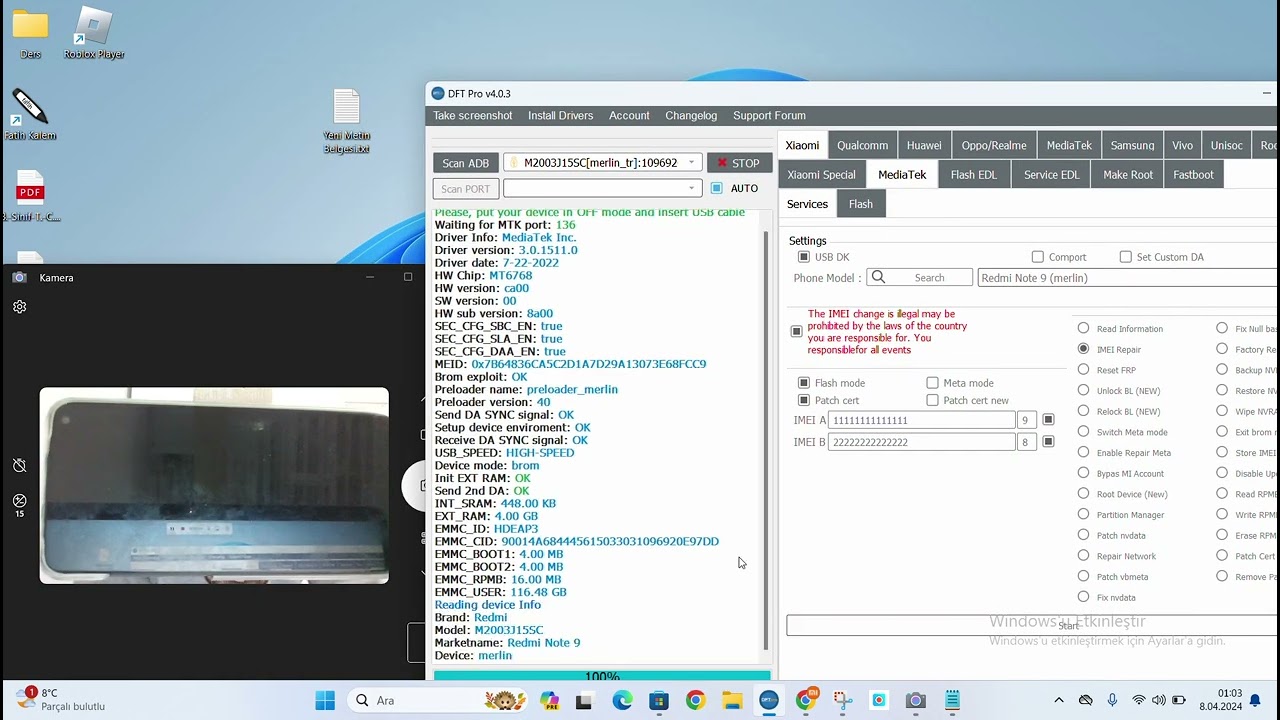
Task: Open the Fatih Kalem desktop shortcut
Action: click(x=30, y=107)
